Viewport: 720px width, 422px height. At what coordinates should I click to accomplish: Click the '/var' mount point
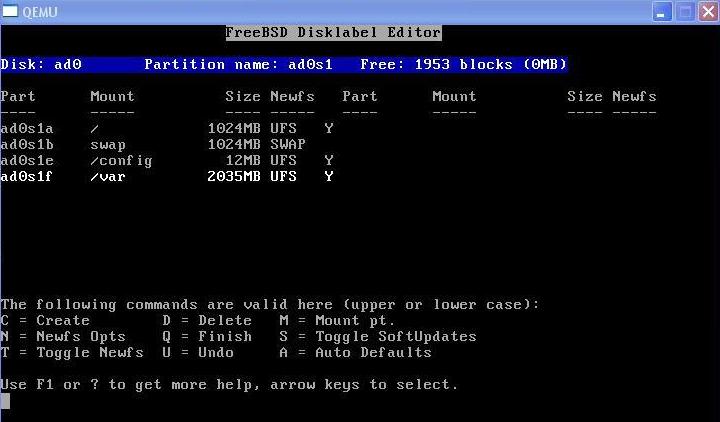click(108, 177)
